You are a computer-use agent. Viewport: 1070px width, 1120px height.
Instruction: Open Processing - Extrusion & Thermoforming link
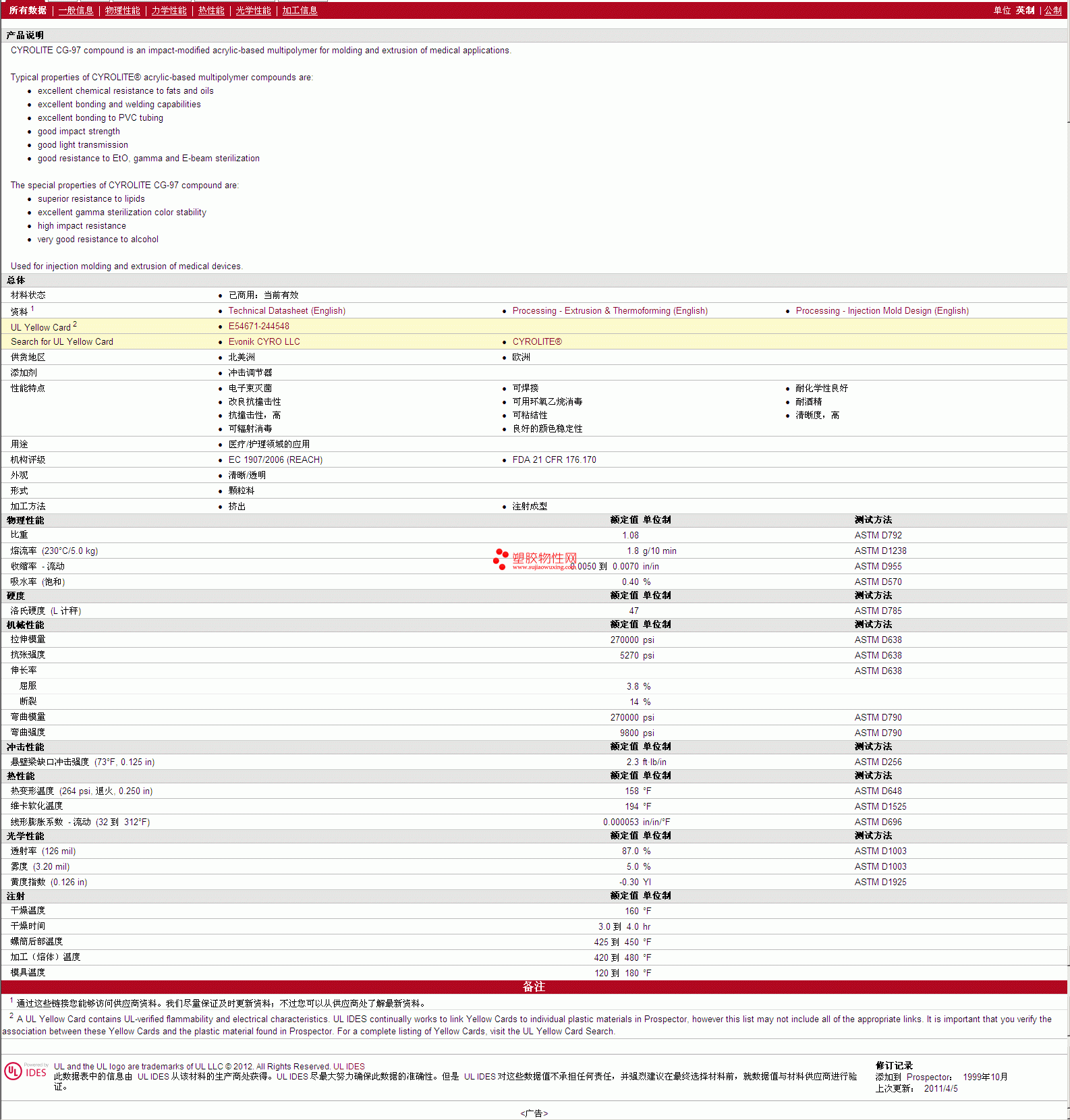(x=610, y=311)
